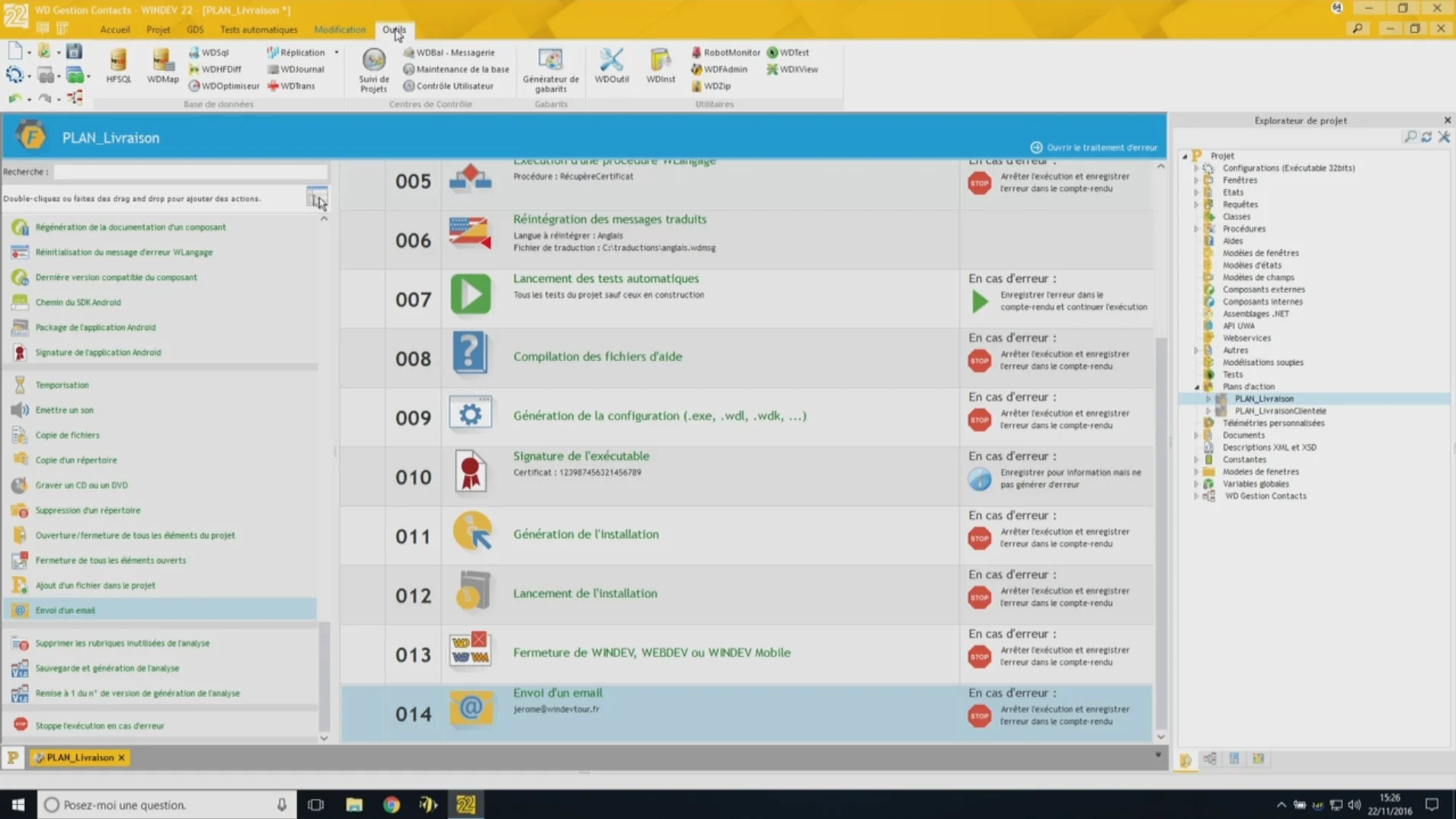Select the information icon on step 010

[979, 478]
